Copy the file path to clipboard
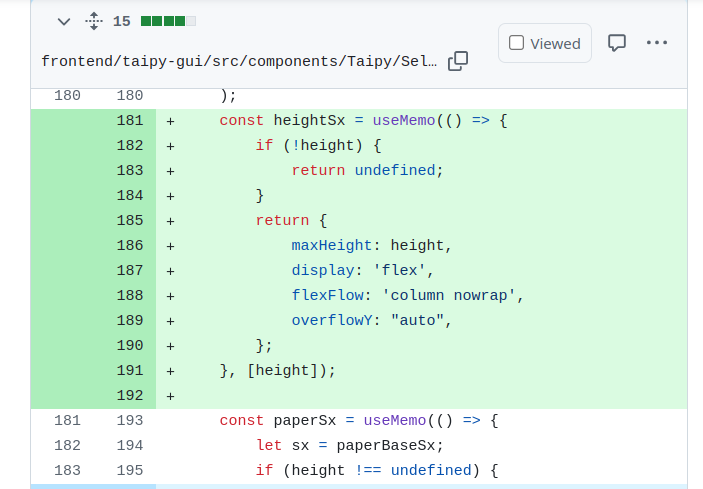The width and height of the screenshot is (703, 489). 458,61
